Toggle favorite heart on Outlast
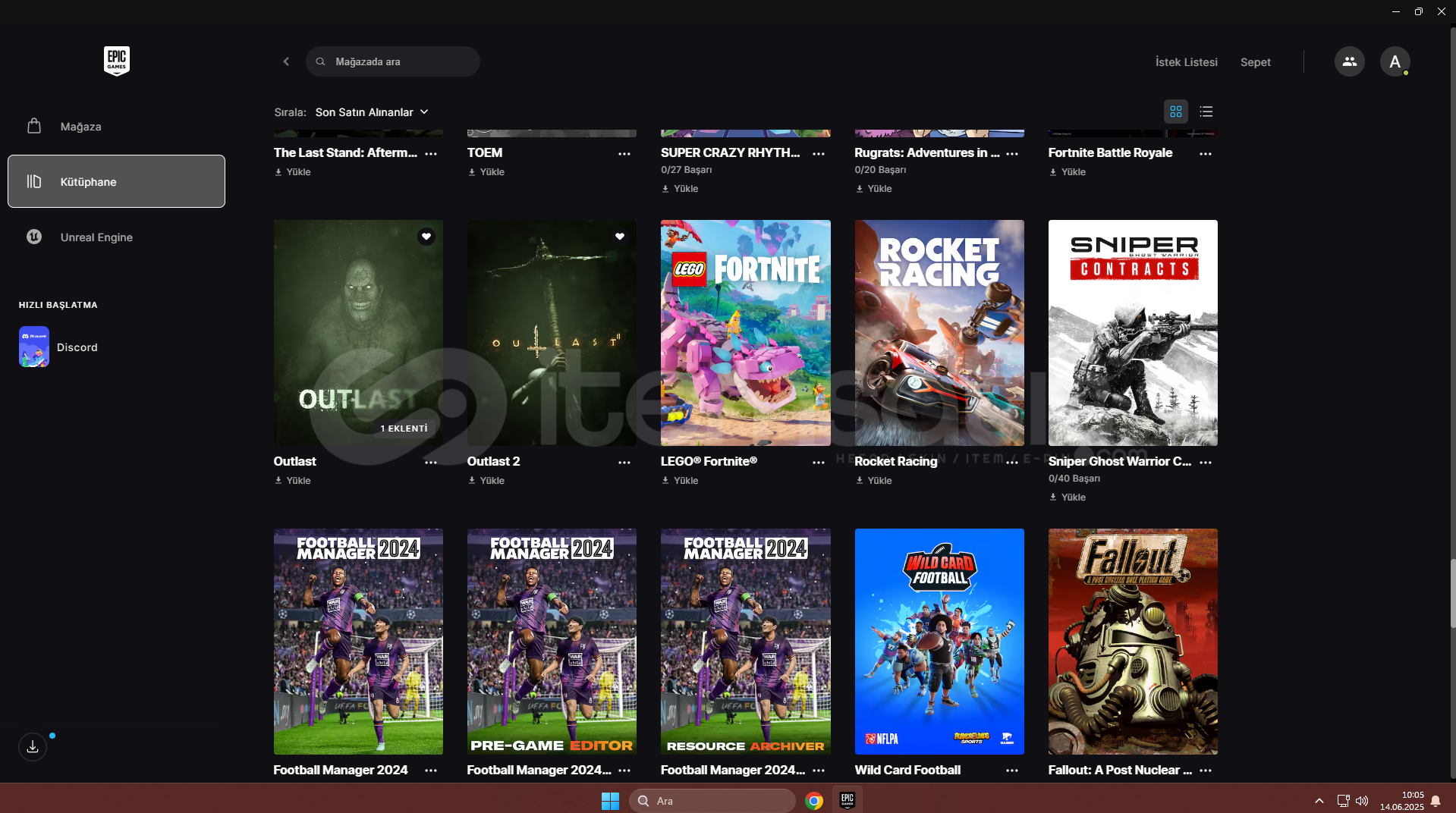 426,237
